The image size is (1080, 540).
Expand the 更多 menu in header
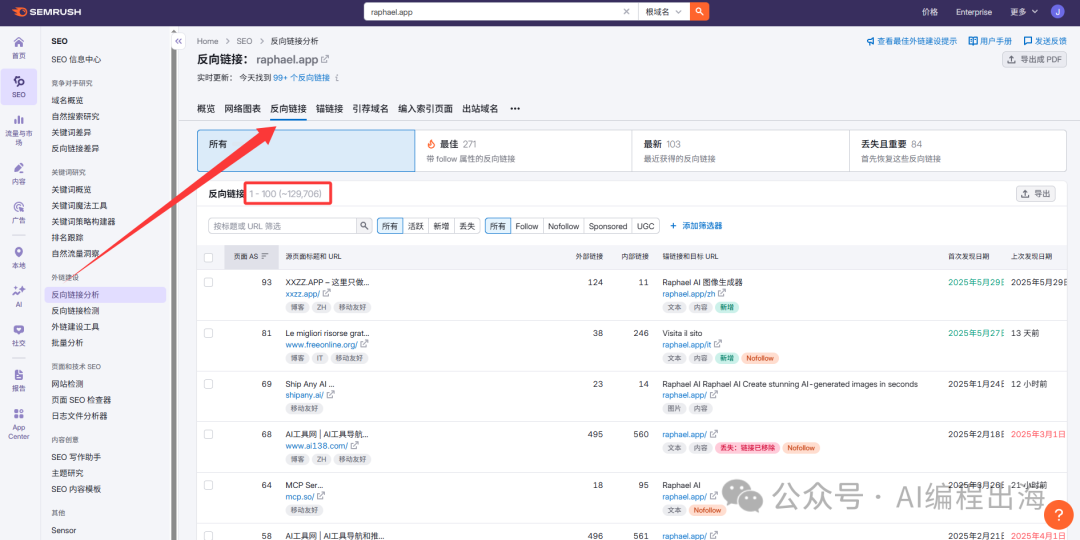1022,12
